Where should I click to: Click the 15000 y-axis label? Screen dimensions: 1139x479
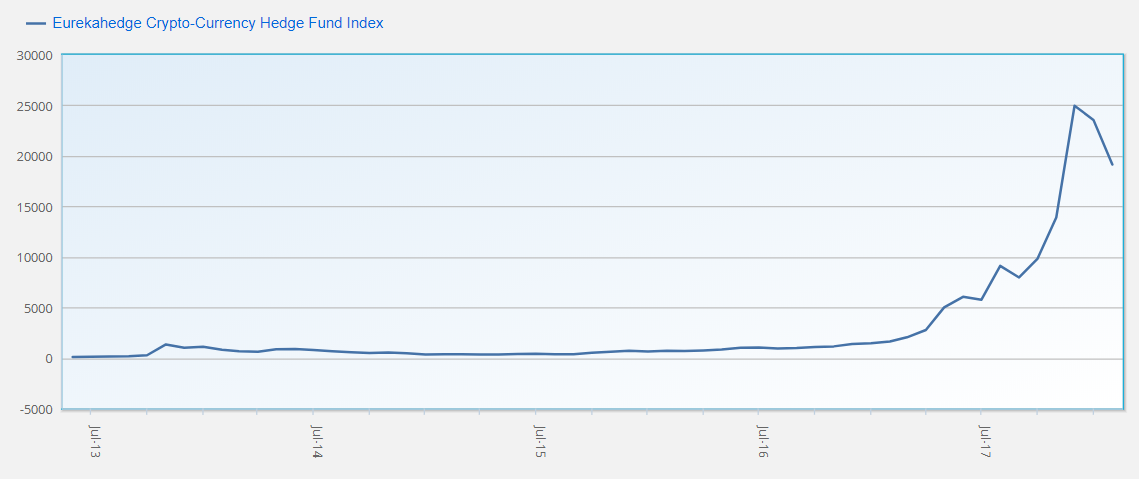35,207
